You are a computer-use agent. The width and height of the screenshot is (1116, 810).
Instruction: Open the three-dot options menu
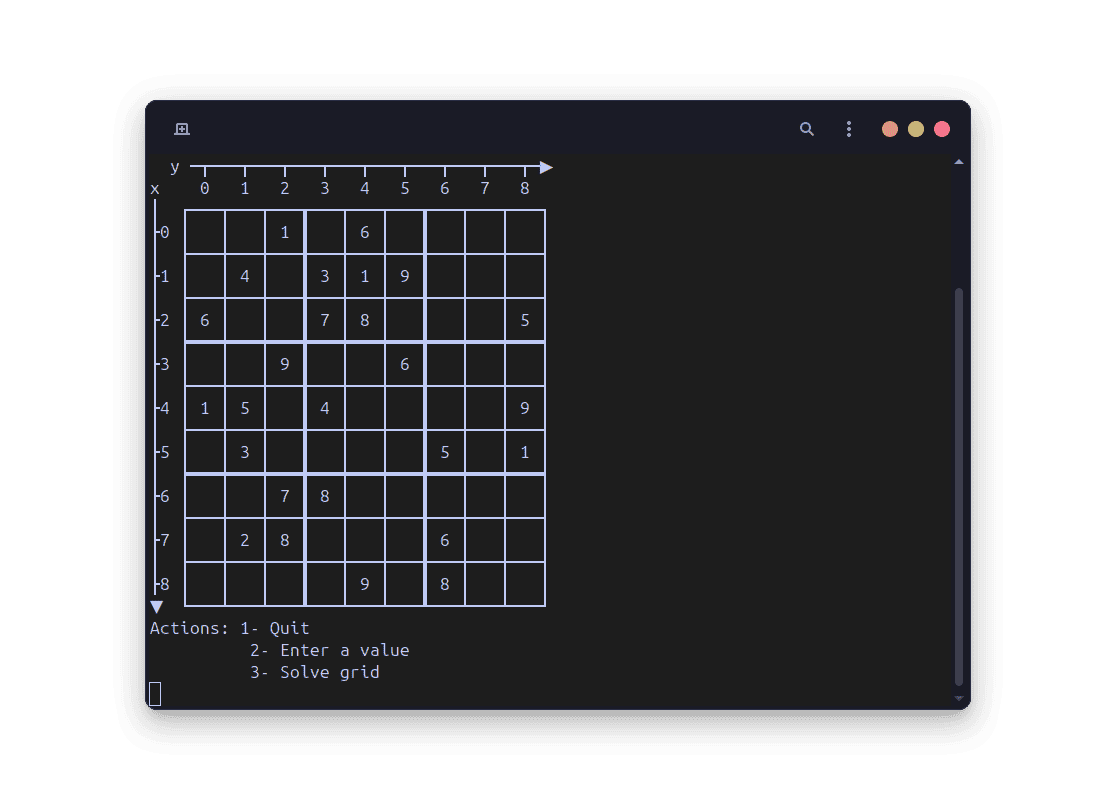848,129
